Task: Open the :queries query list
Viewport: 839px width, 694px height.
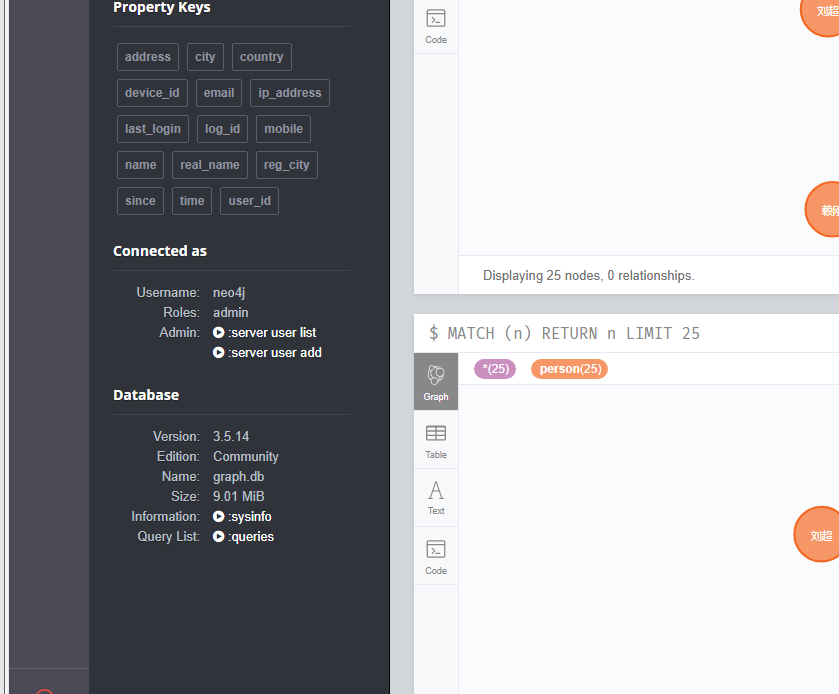Action: [x=250, y=536]
